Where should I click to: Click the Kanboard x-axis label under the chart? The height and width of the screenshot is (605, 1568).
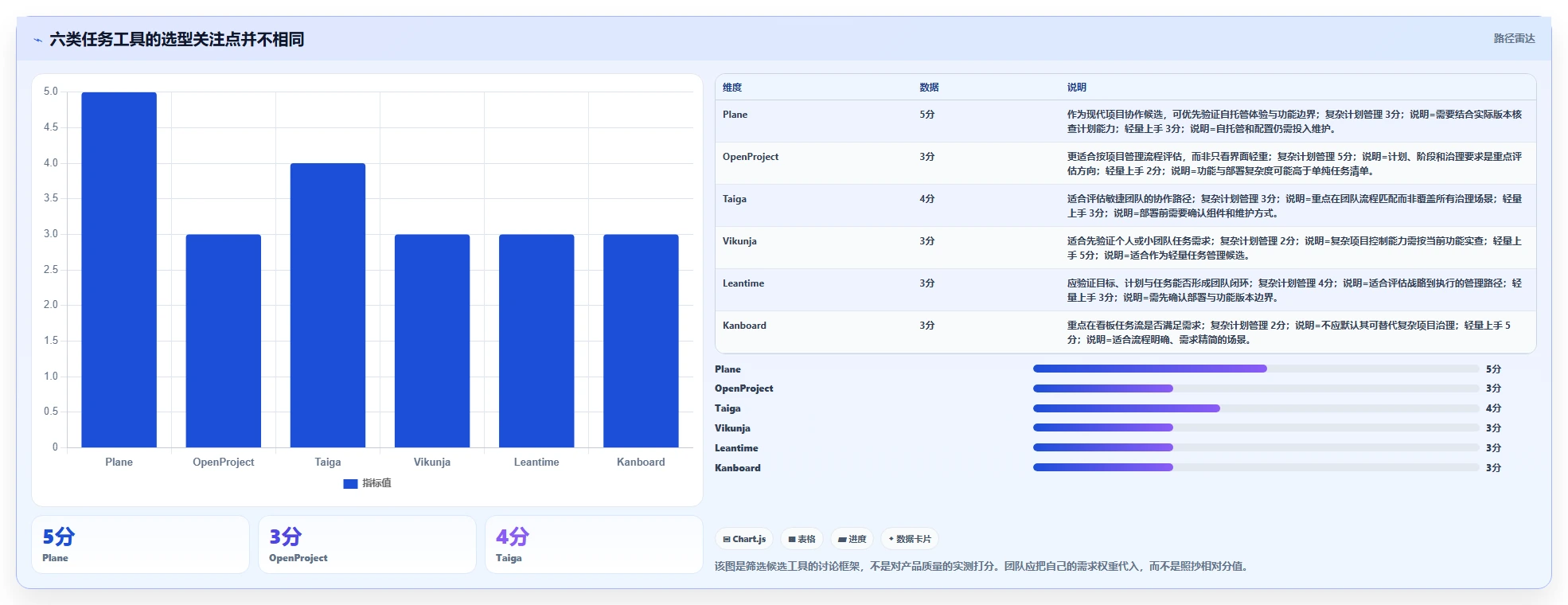tap(641, 462)
